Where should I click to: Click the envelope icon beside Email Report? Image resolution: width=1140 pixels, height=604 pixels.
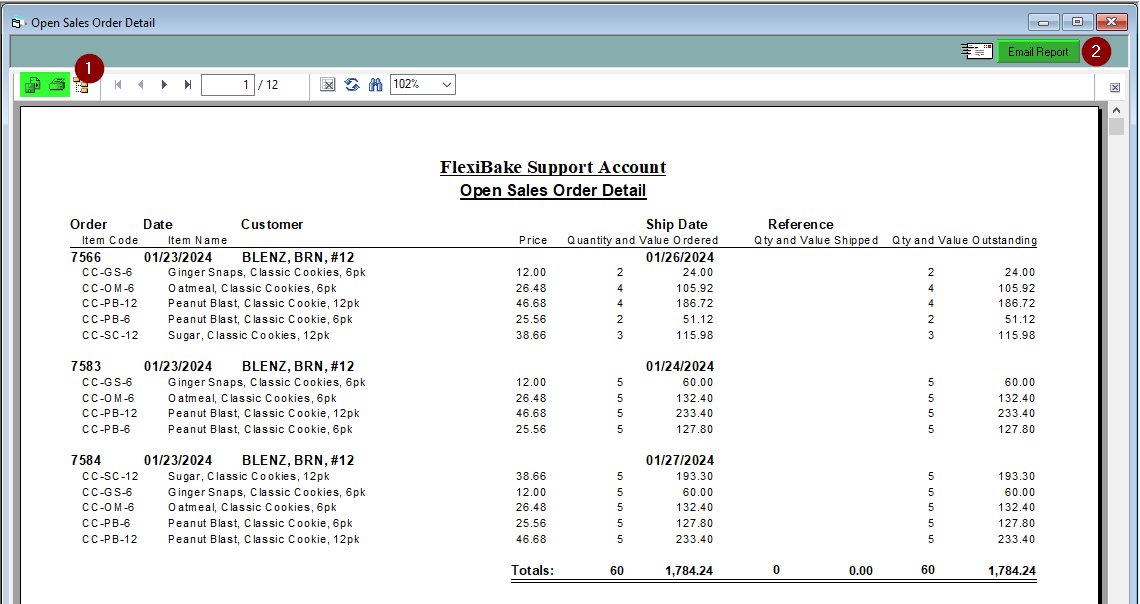click(976, 51)
